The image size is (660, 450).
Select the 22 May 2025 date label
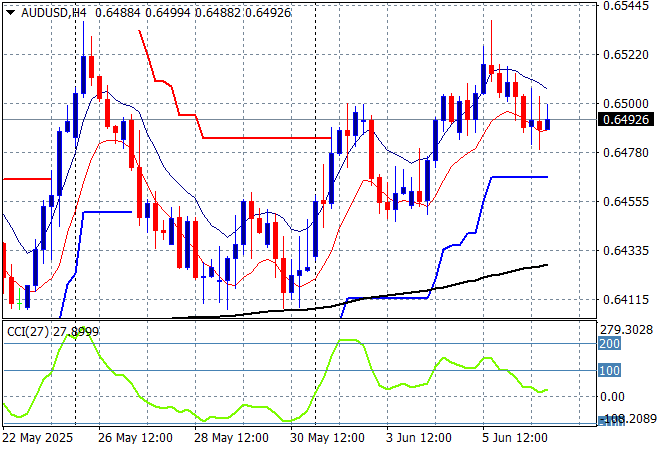pyautogui.click(x=37, y=438)
